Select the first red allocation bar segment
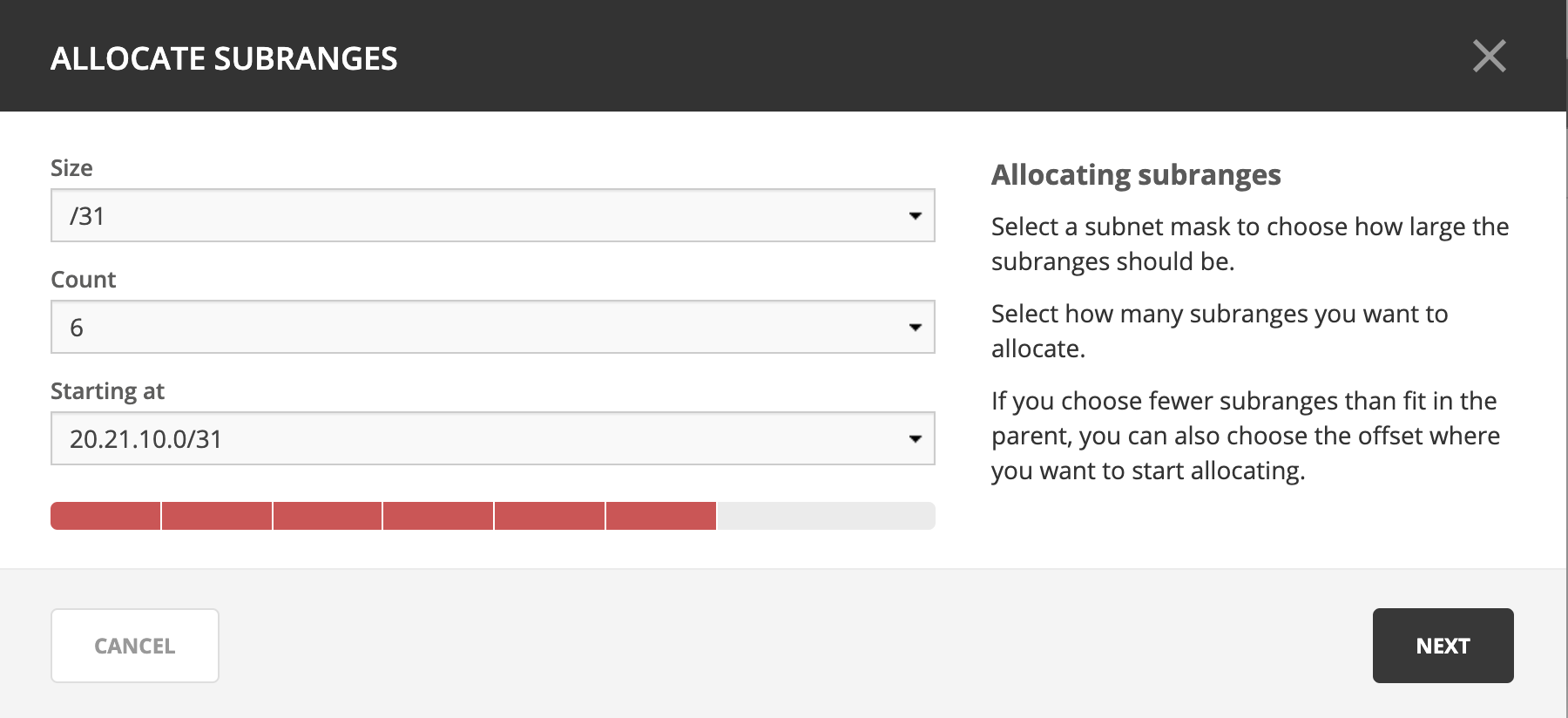This screenshot has width=1568, height=718. pos(105,516)
